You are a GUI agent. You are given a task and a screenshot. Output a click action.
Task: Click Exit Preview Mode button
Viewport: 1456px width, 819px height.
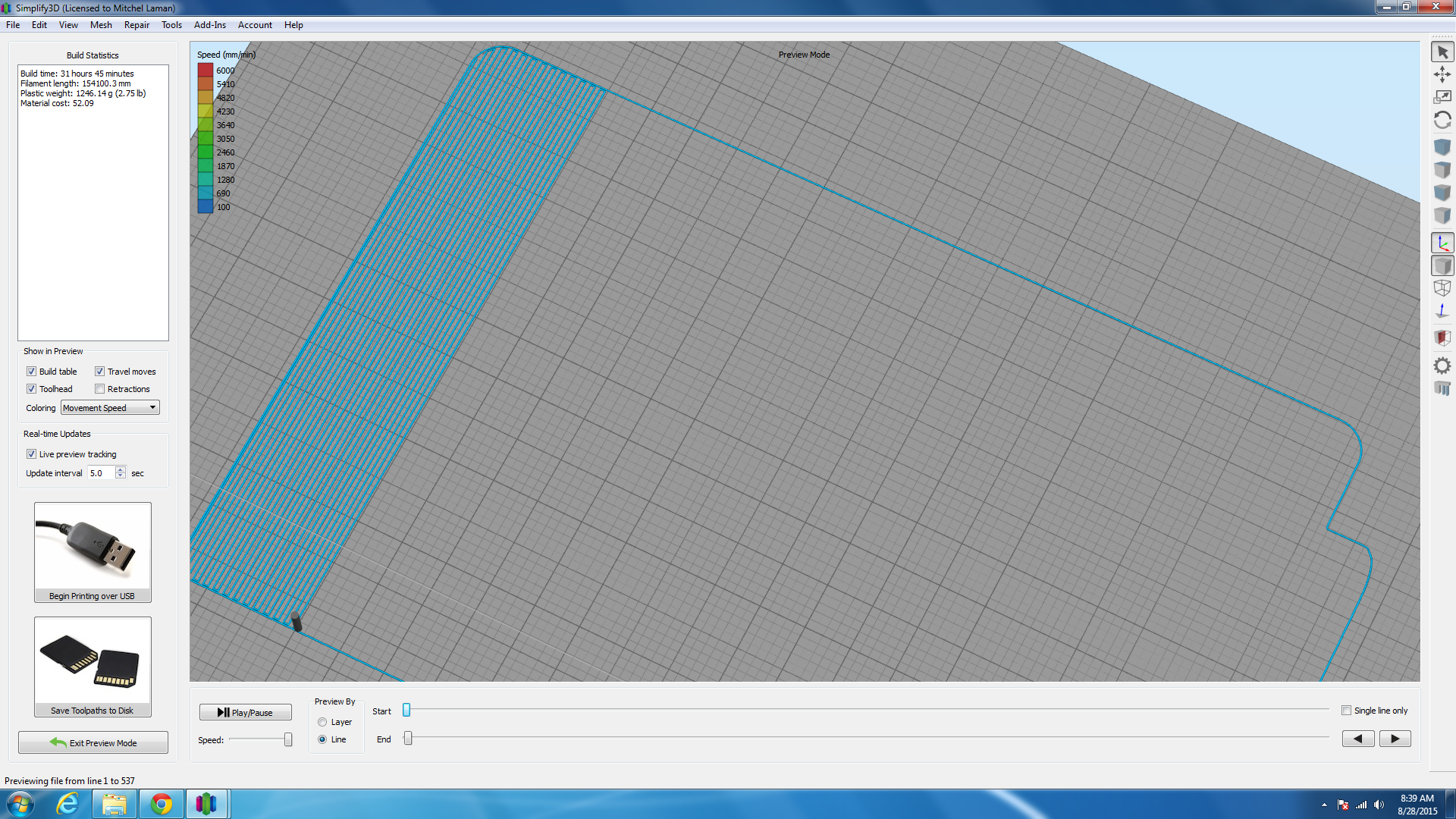click(93, 742)
